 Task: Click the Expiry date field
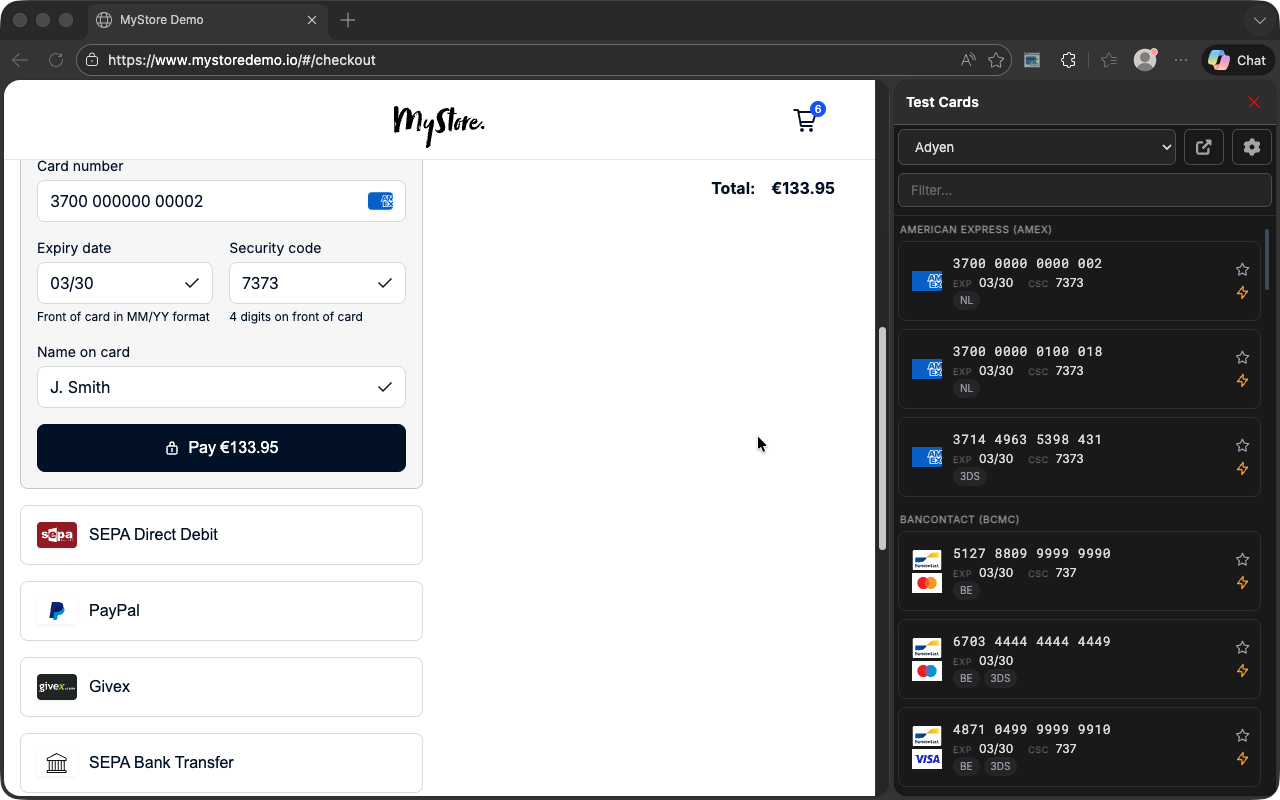click(125, 283)
